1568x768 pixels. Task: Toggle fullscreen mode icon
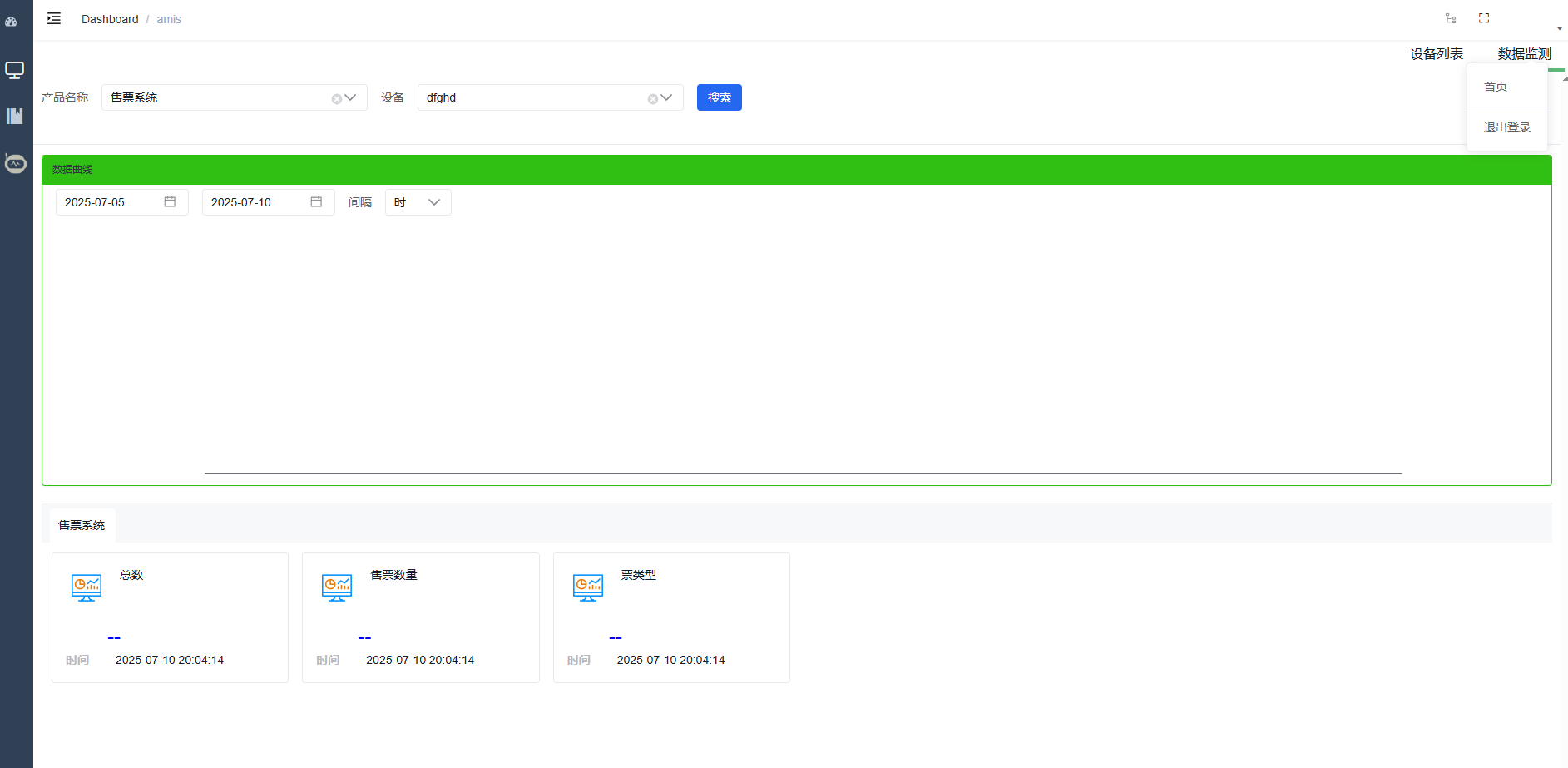[1484, 18]
